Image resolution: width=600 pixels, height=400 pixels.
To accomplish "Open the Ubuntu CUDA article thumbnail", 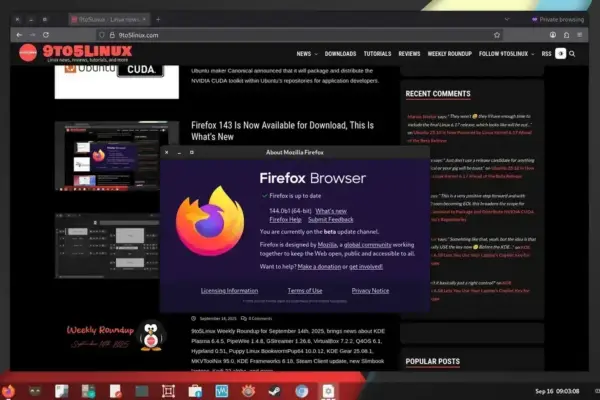I will tap(117, 82).
